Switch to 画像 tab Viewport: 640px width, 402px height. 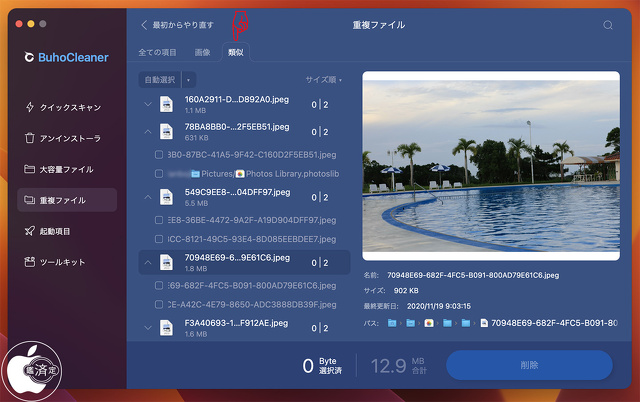point(202,53)
